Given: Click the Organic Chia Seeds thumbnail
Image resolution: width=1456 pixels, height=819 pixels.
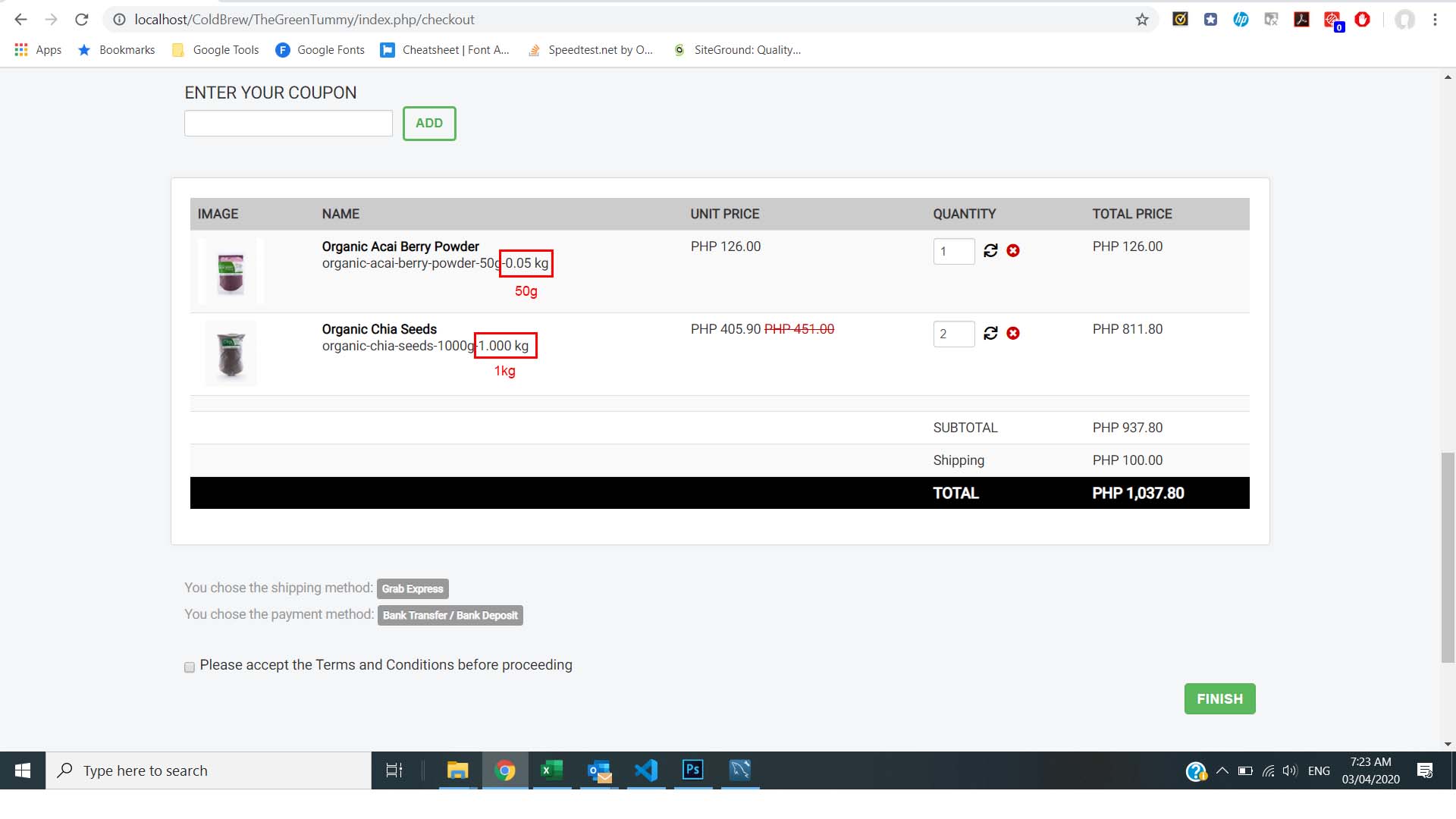Looking at the screenshot, I should (x=231, y=354).
